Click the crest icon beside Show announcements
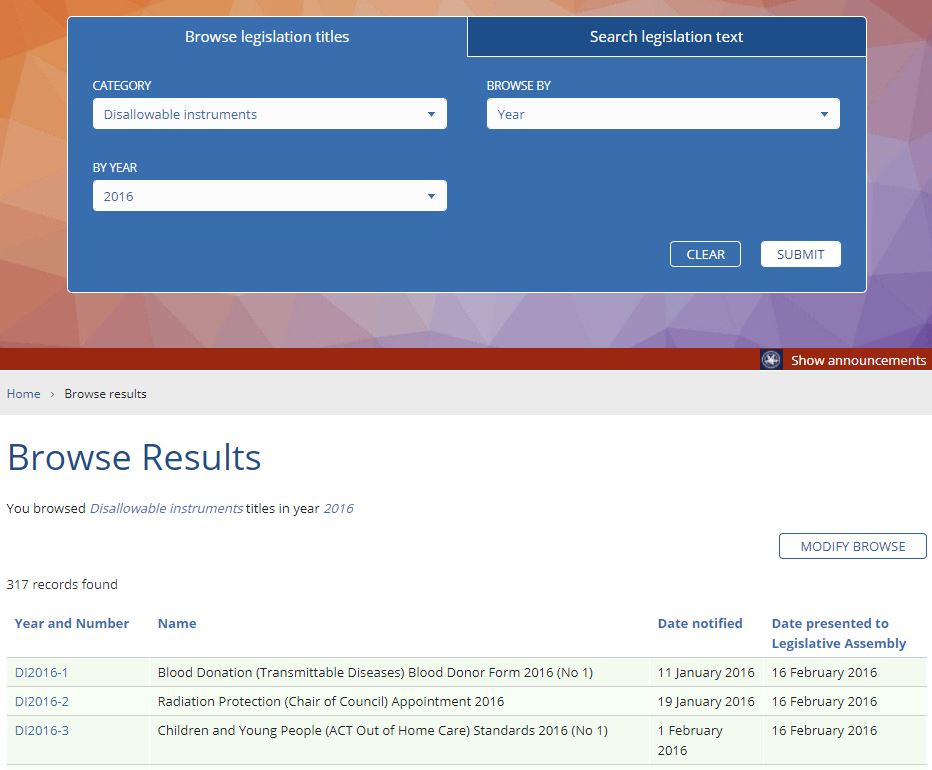The width and height of the screenshot is (932, 770). coord(771,360)
